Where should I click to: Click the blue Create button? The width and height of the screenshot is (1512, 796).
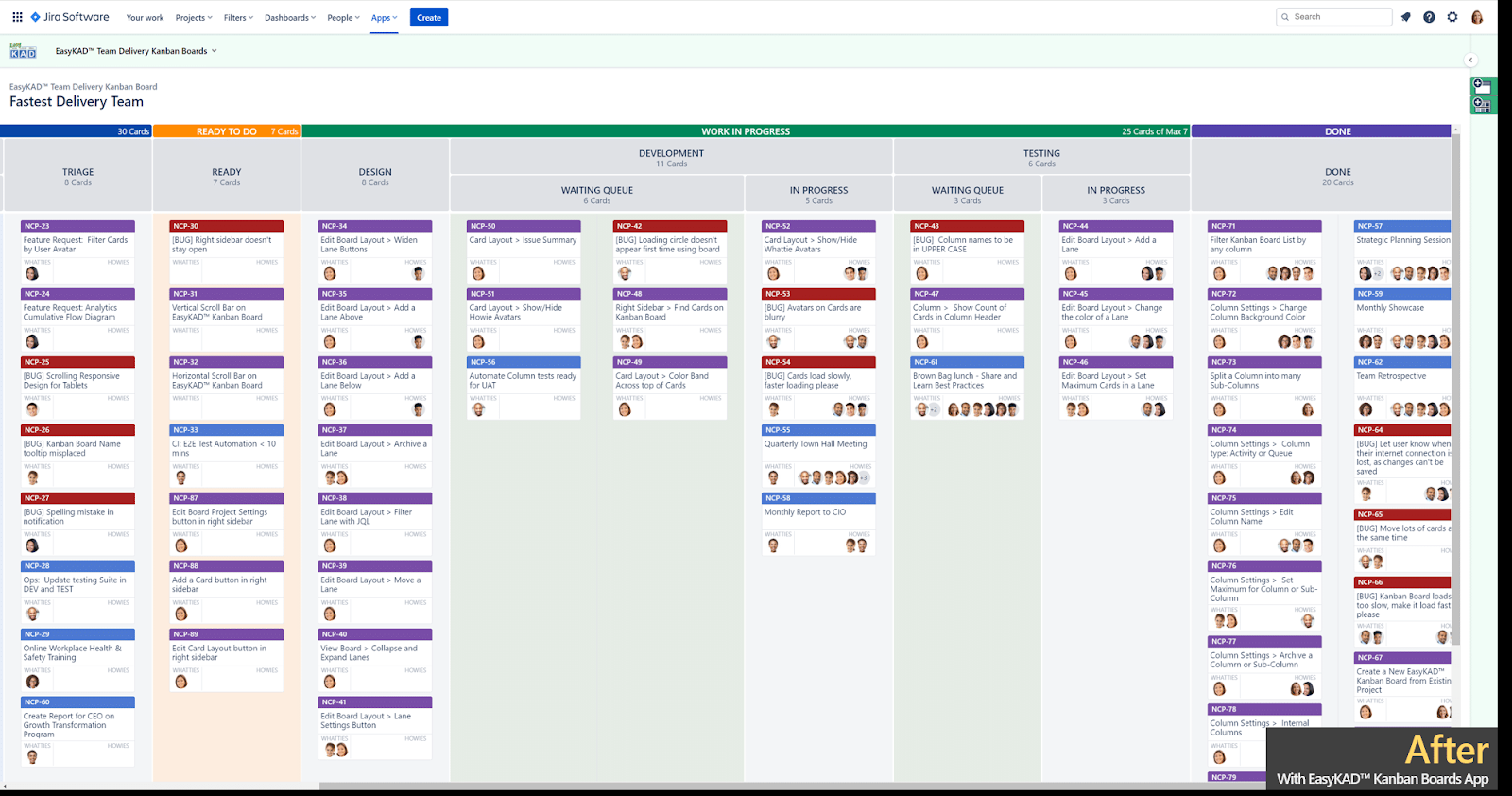tap(429, 17)
